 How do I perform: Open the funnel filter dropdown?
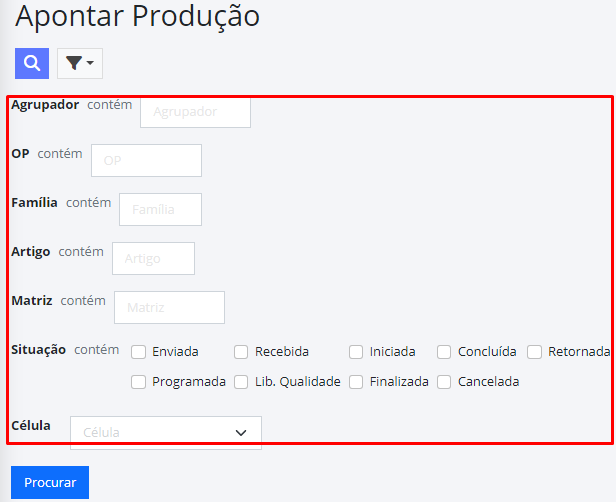pyautogui.click(x=80, y=63)
